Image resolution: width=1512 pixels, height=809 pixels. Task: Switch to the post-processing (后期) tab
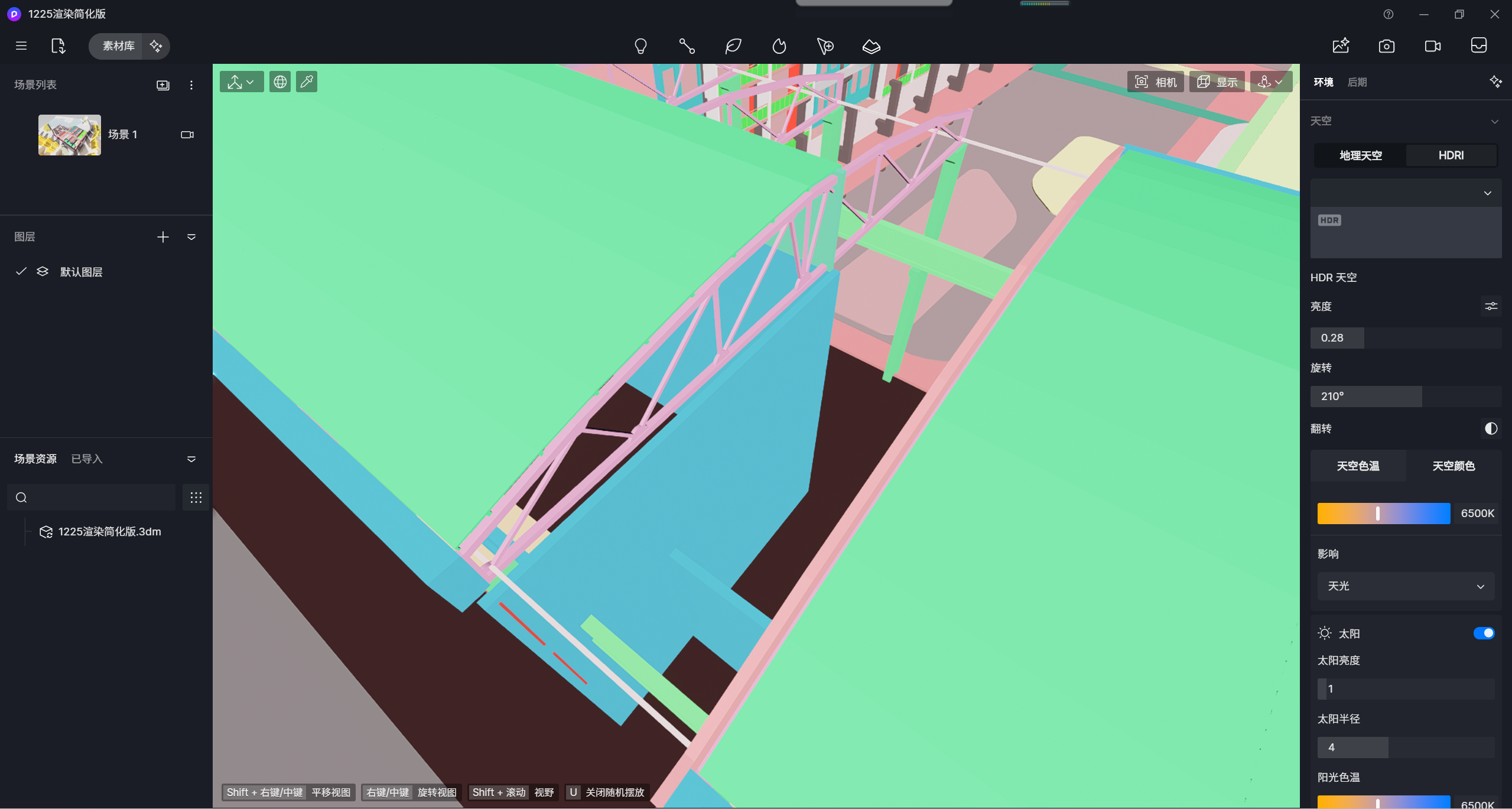[x=1357, y=82]
